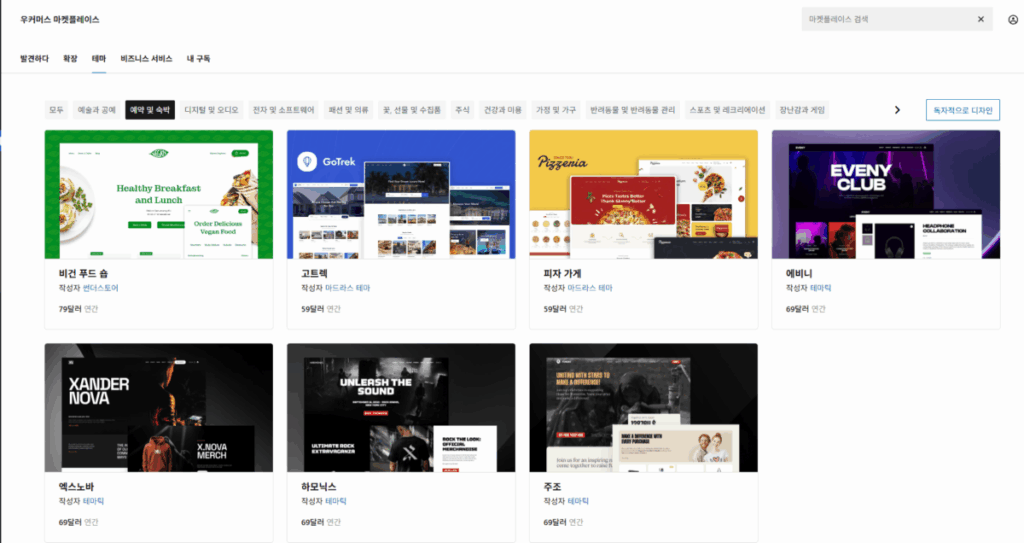The image size is (1024, 543).
Task: Open the 비건 푸드 숍 theme thumbnail
Action: coord(158,194)
